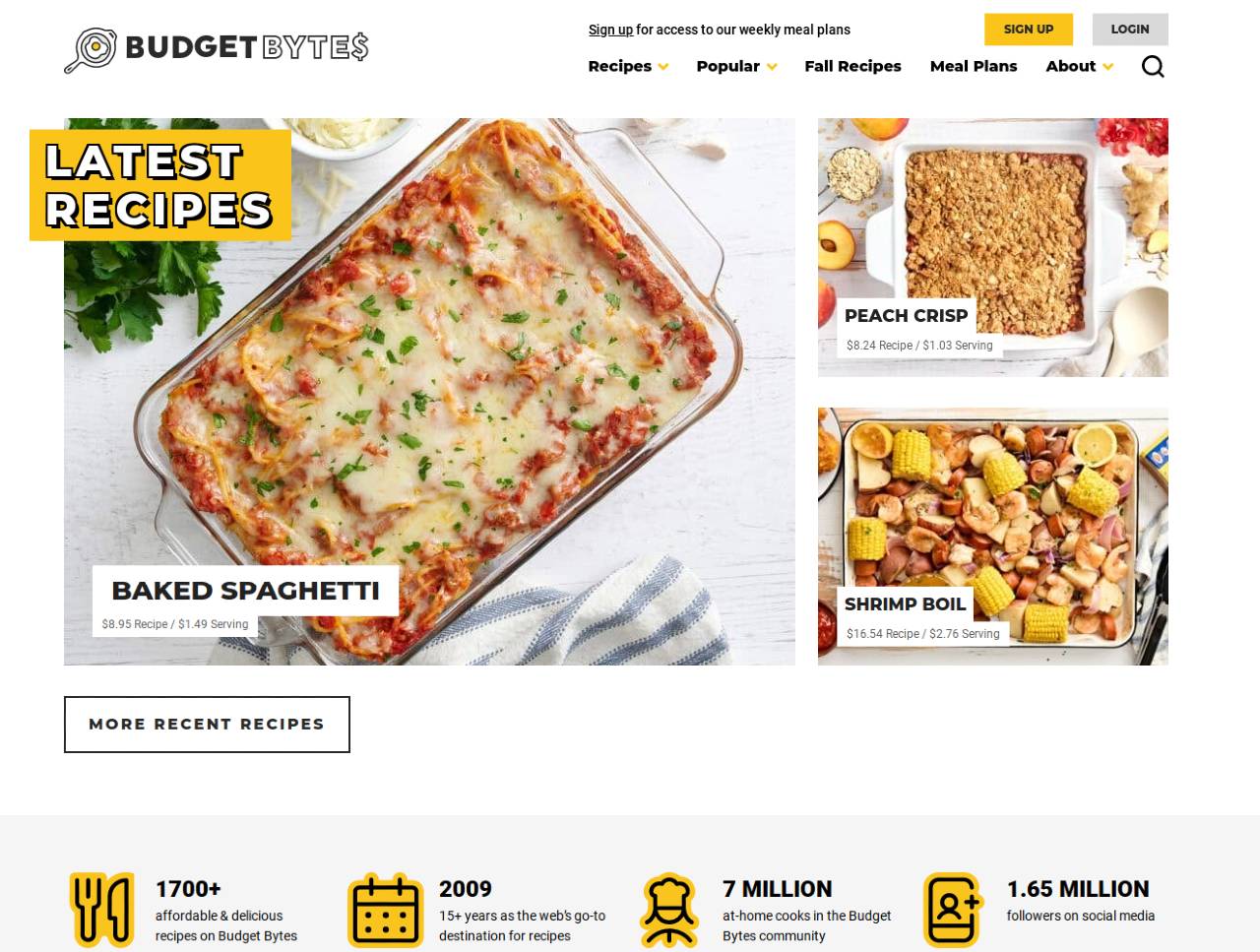
Task: Click the Baked Spaghetti title label
Action: (245, 591)
